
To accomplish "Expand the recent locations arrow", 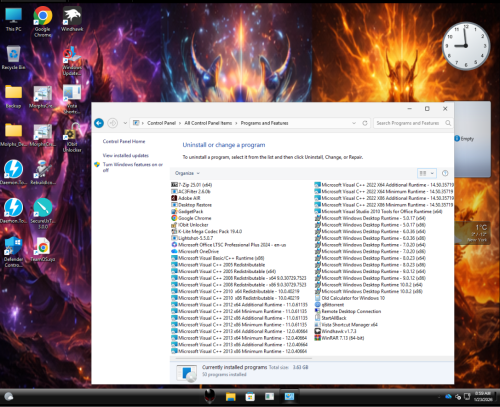I will click(125, 123).
